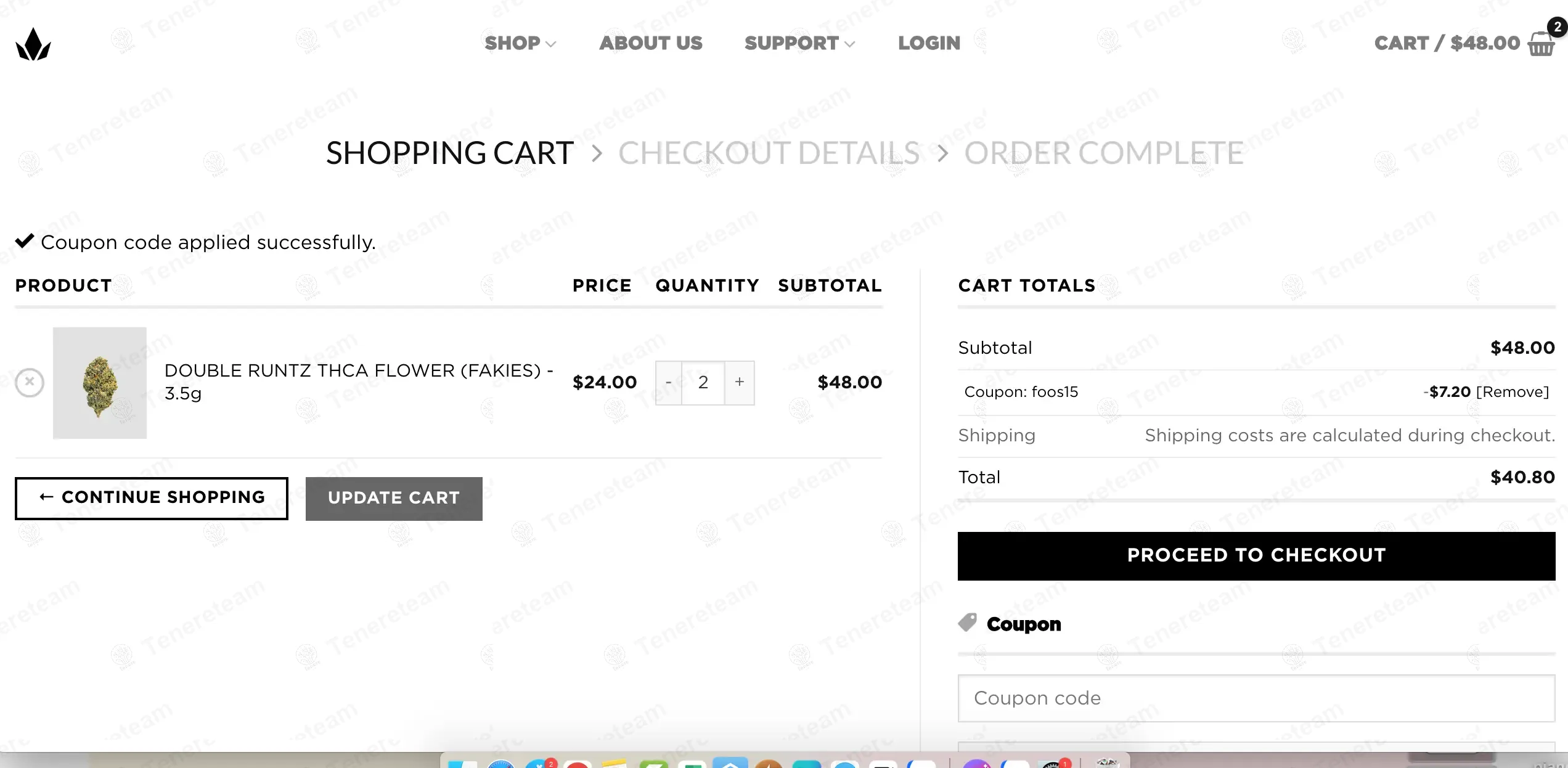Expand the Shop dropdown menu
1568x768 pixels.
tap(520, 43)
